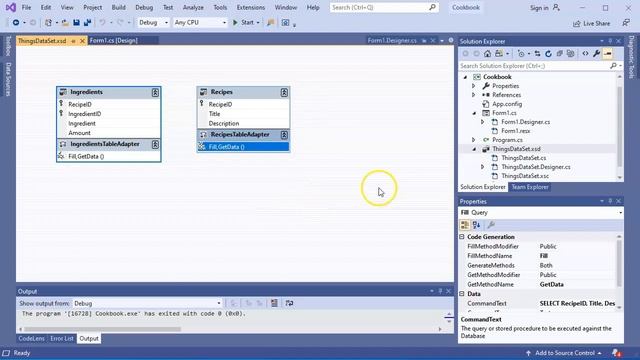Image resolution: width=640 pixels, height=360 pixels.
Task: Collapse the Code Generation property category
Action: click(462, 237)
